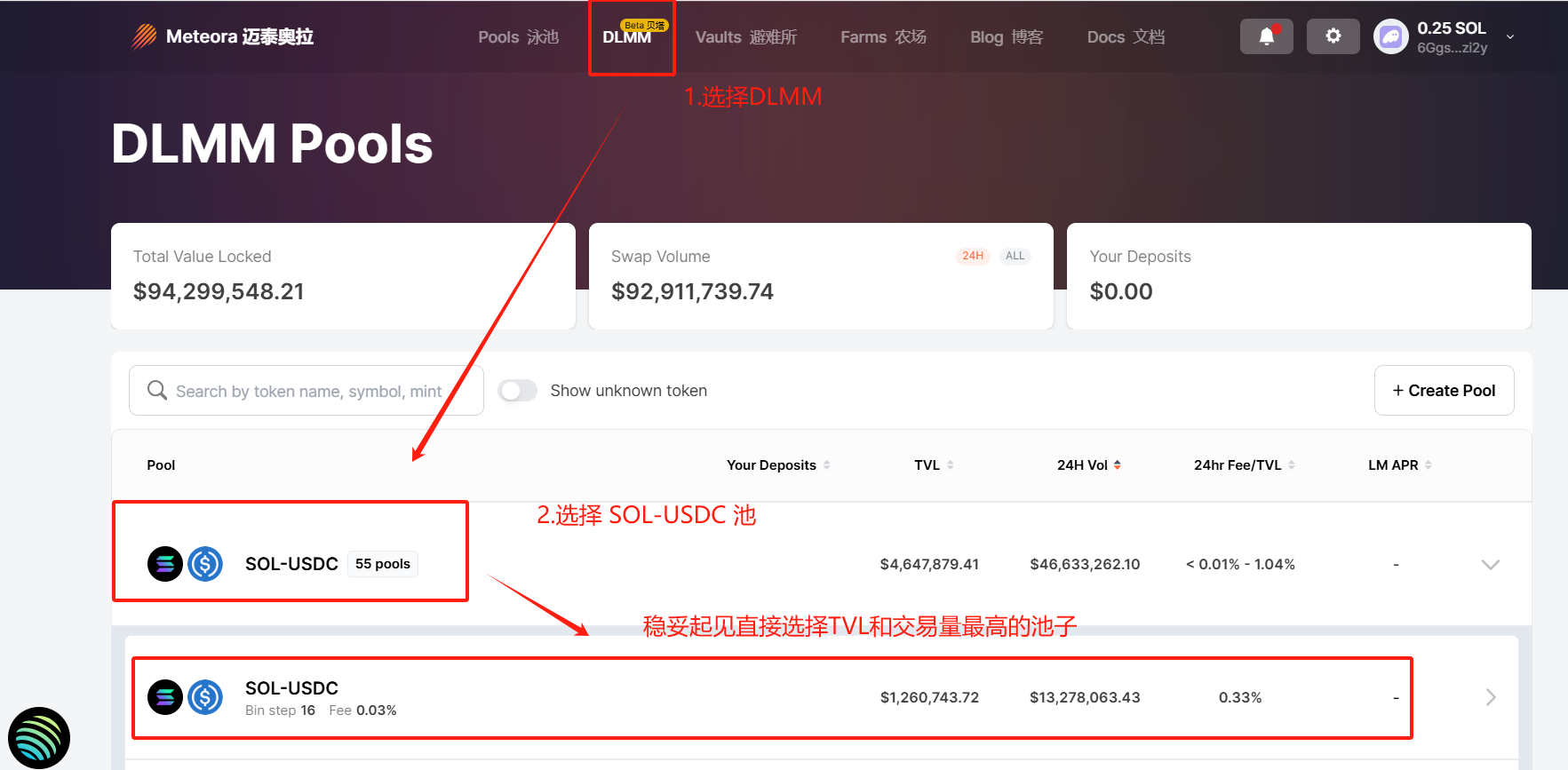
Task: Click Fee 0.03% label
Action: coord(362,710)
